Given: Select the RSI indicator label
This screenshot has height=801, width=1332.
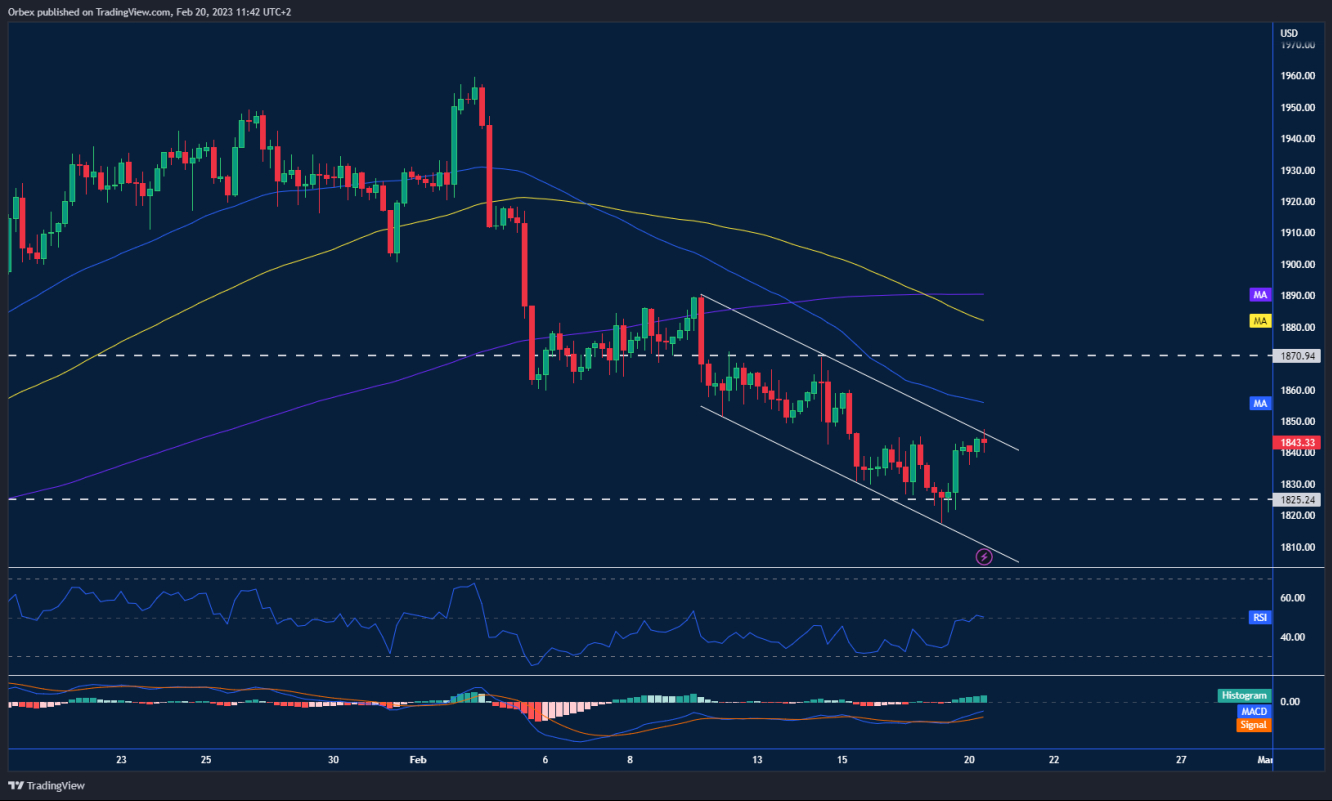Looking at the screenshot, I should 1260,617.
